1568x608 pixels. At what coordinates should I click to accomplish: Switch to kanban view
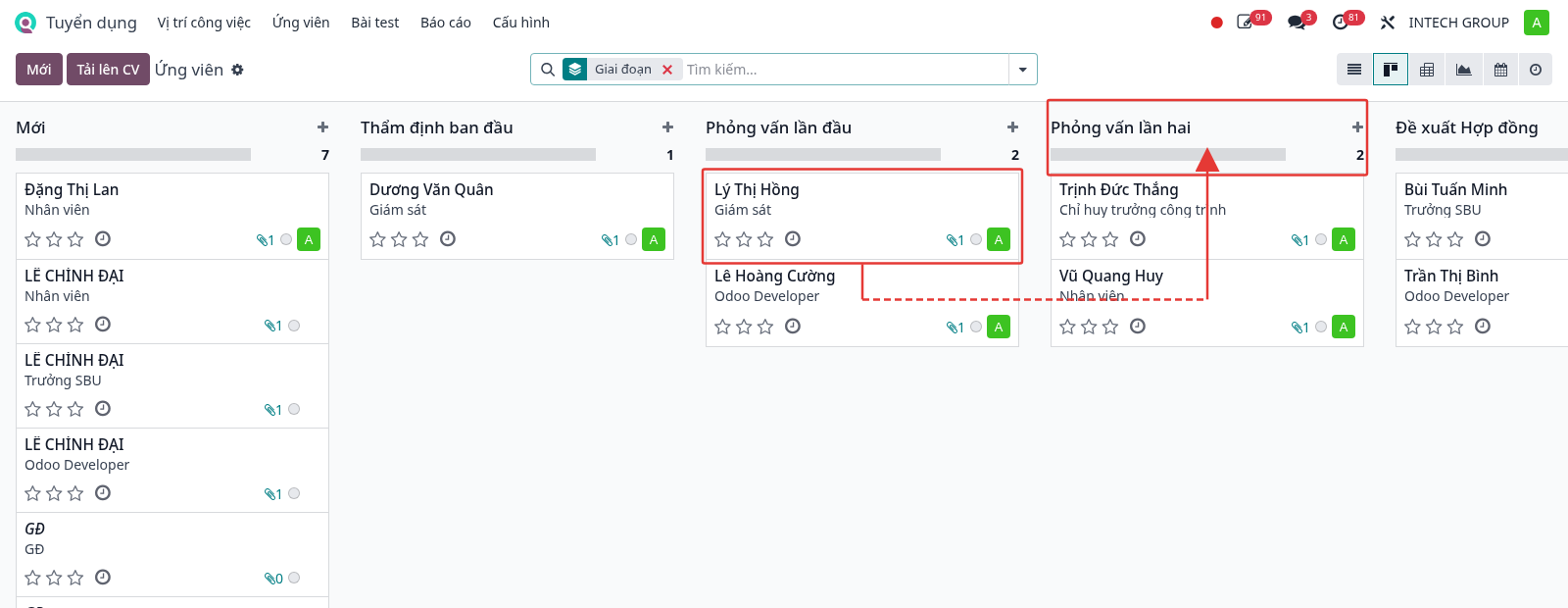(1391, 70)
